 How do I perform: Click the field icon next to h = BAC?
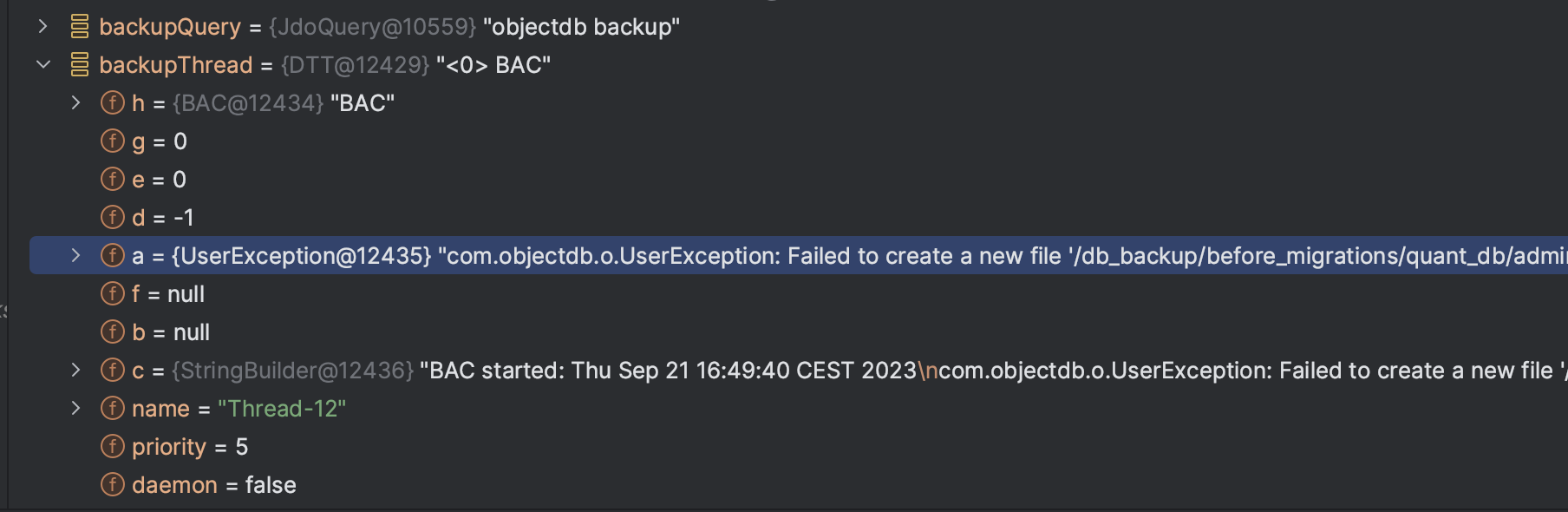pyautogui.click(x=113, y=103)
